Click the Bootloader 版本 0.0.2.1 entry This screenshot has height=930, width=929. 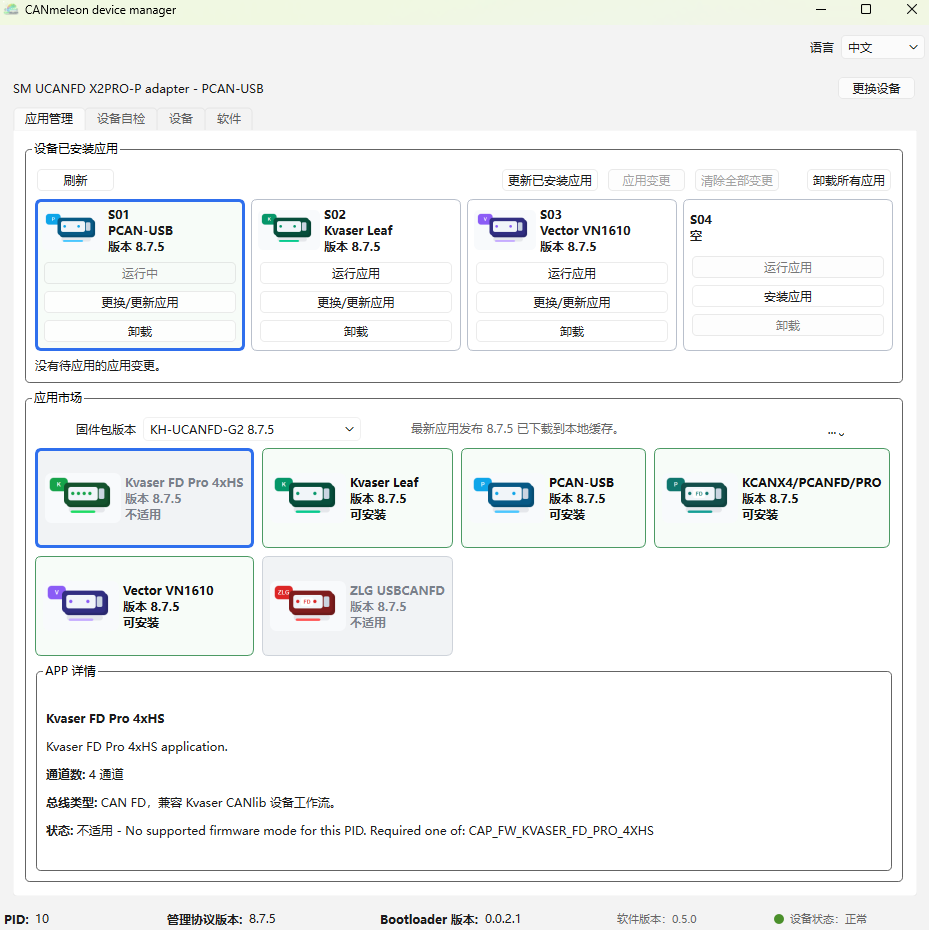point(450,919)
